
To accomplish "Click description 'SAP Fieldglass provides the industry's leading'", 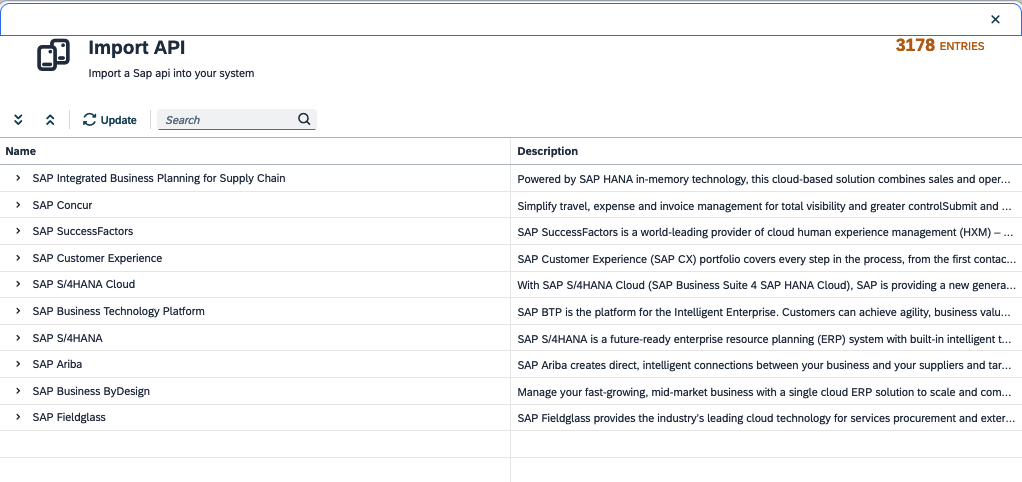I will pos(766,418).
